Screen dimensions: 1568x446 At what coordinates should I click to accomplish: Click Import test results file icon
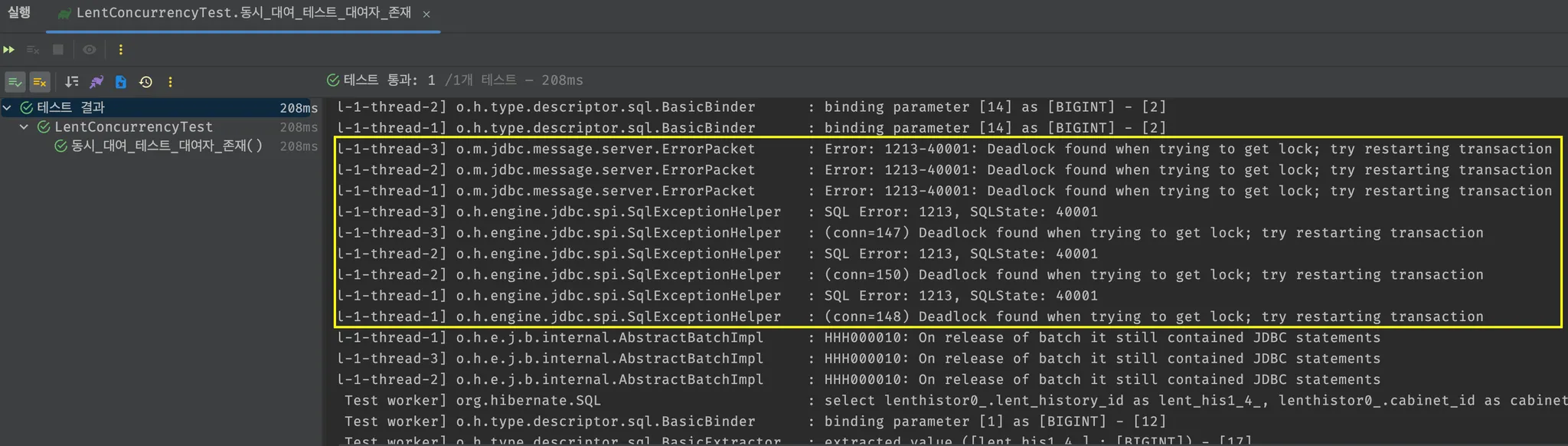[x=121, y=81]
